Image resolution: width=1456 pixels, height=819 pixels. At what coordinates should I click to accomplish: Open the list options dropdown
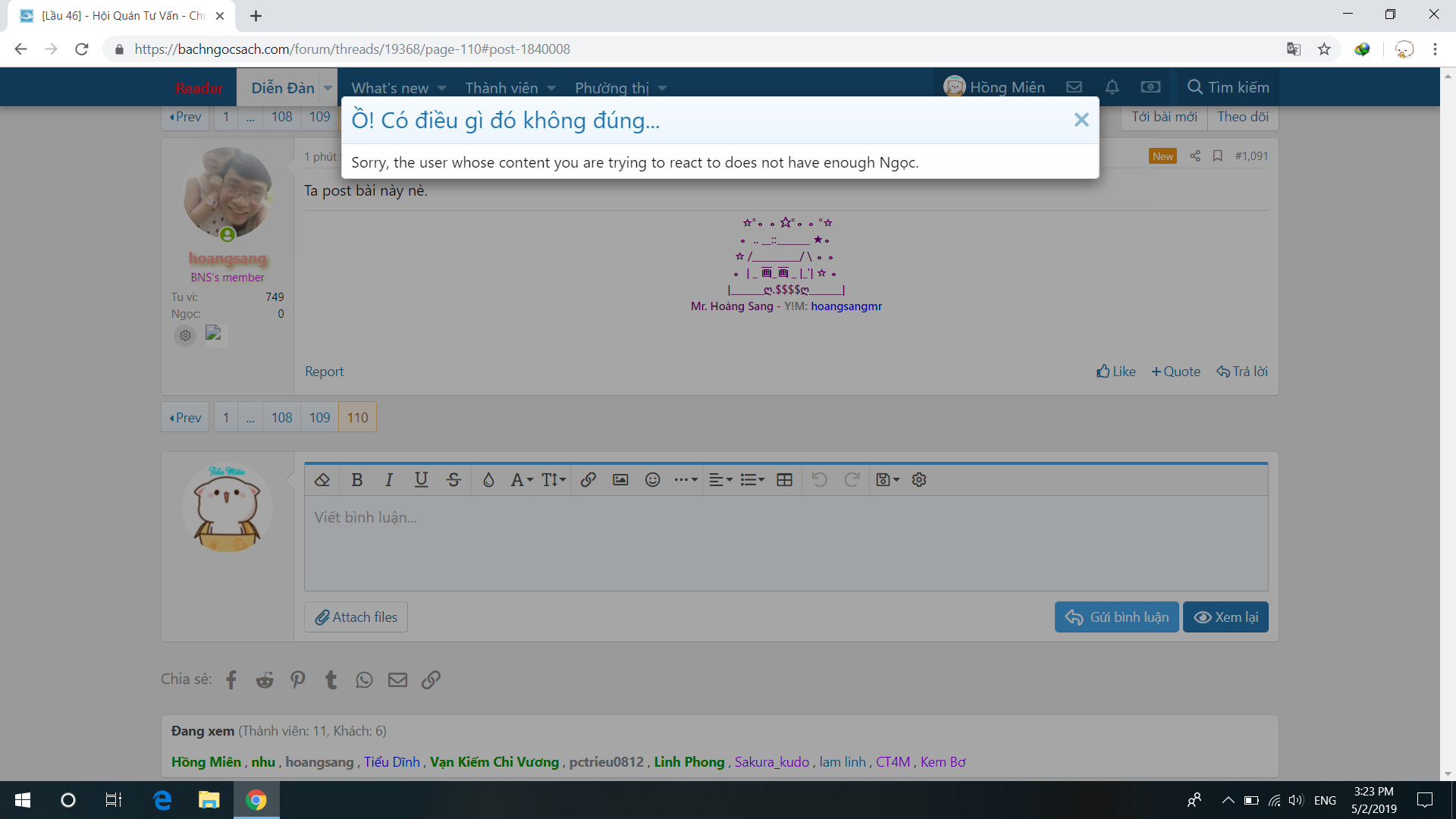point(752,480)
